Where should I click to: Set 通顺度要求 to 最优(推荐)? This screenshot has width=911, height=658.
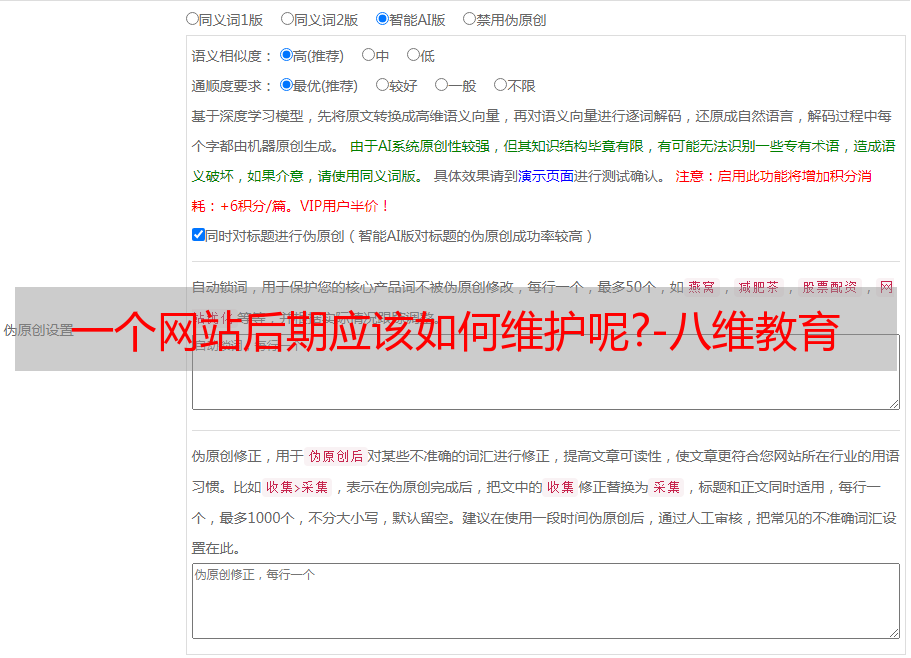click(x=286, y=85)
